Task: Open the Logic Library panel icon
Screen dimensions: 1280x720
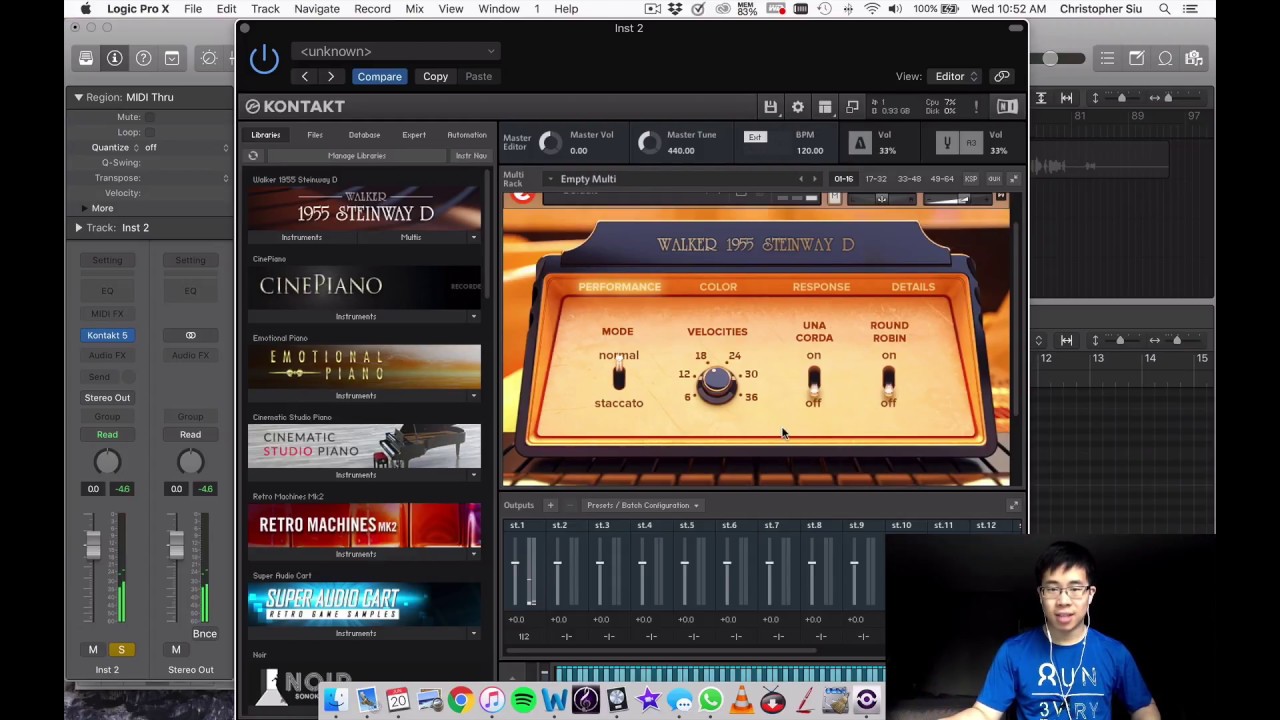Action: [x=86, y=58]
